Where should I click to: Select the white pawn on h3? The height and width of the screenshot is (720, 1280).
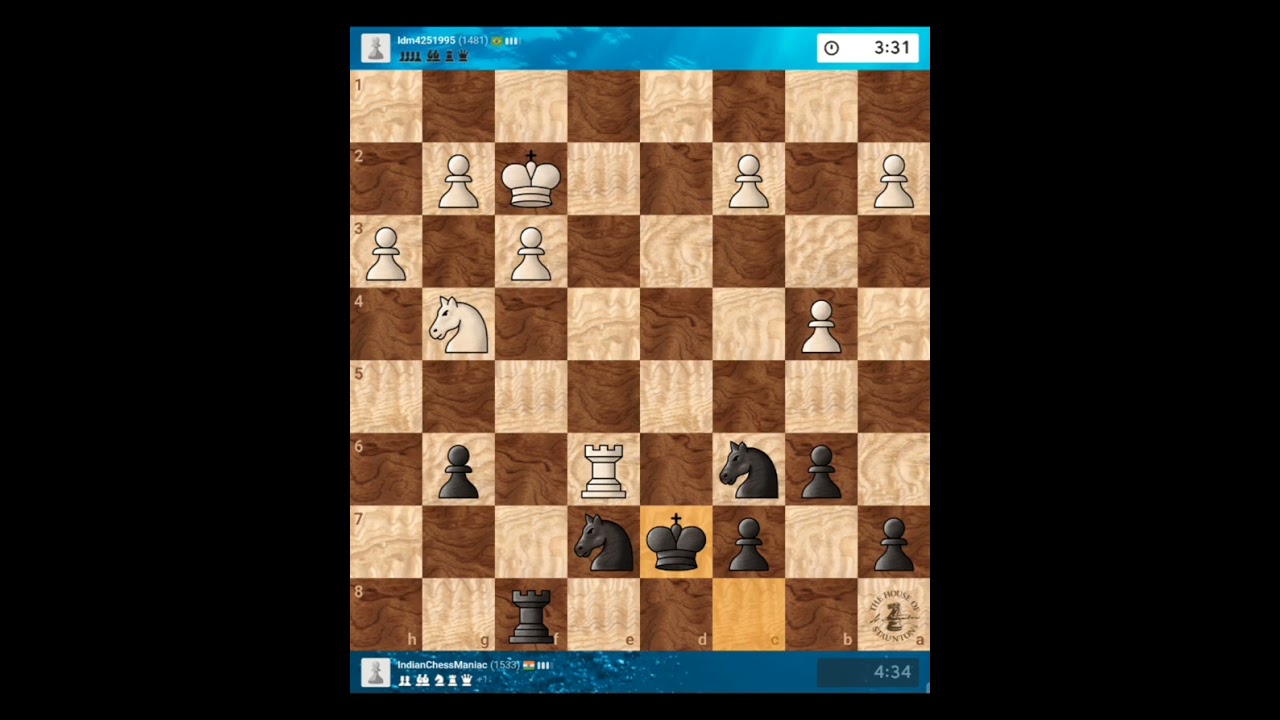point(386,253)
